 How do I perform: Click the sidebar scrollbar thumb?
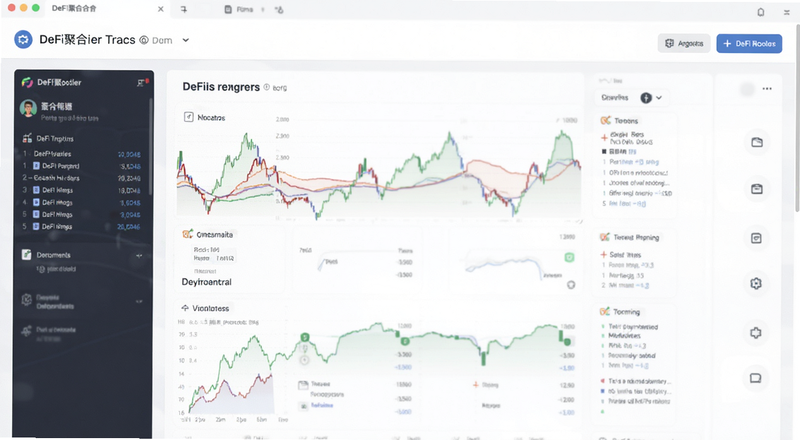pyautogui.click(x=151, y=146)
